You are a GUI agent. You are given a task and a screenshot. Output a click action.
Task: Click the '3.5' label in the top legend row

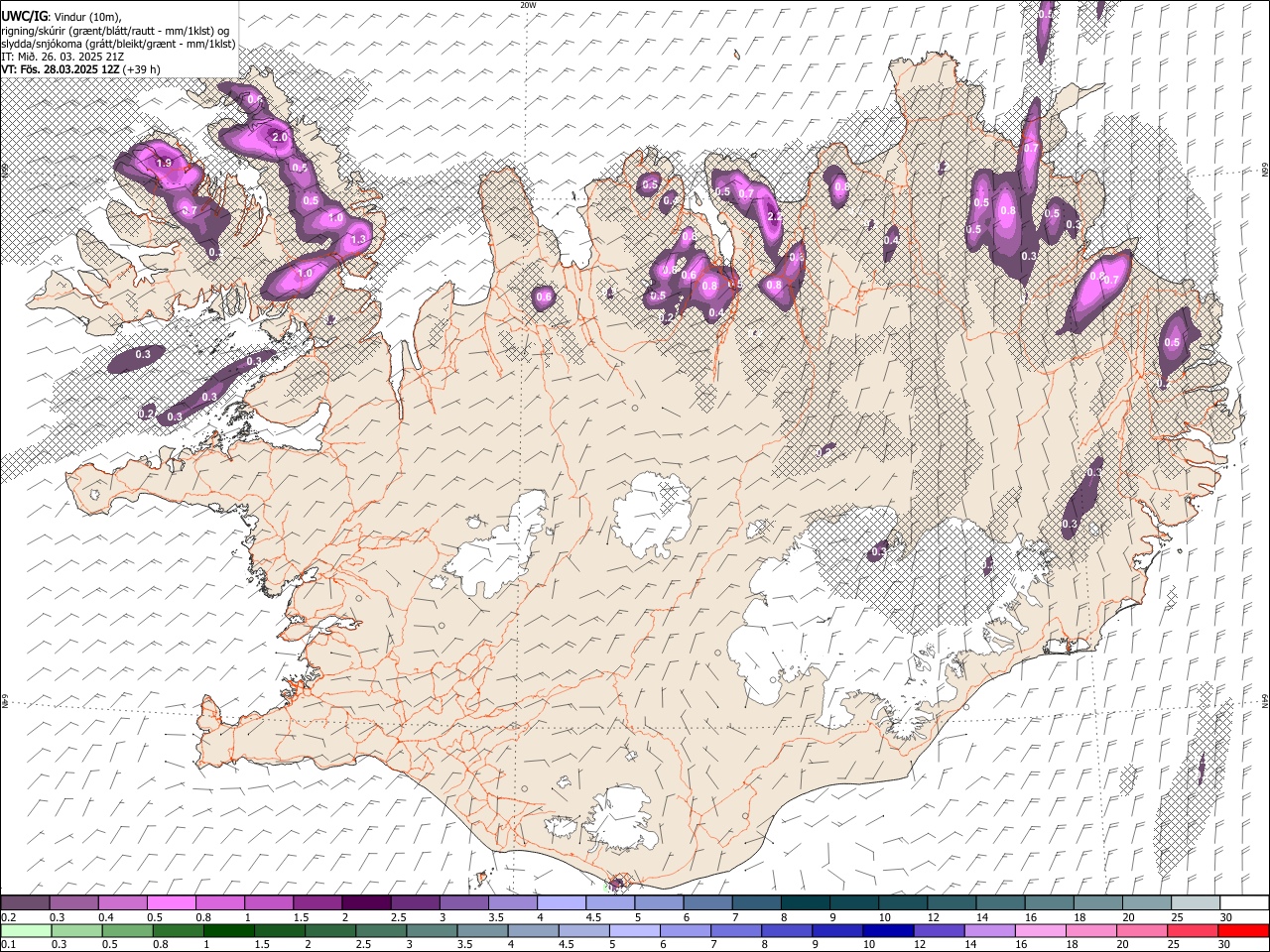click(496, 917)
